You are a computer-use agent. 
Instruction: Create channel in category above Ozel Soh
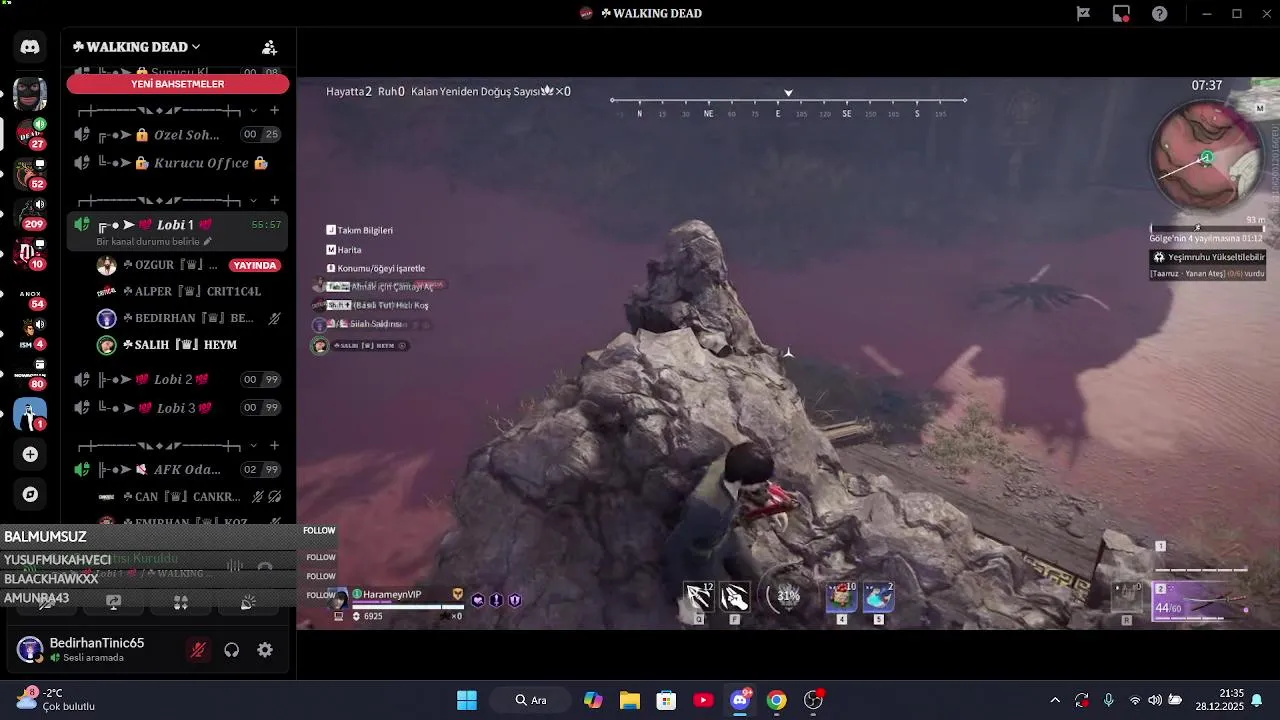tap(275, 111)
